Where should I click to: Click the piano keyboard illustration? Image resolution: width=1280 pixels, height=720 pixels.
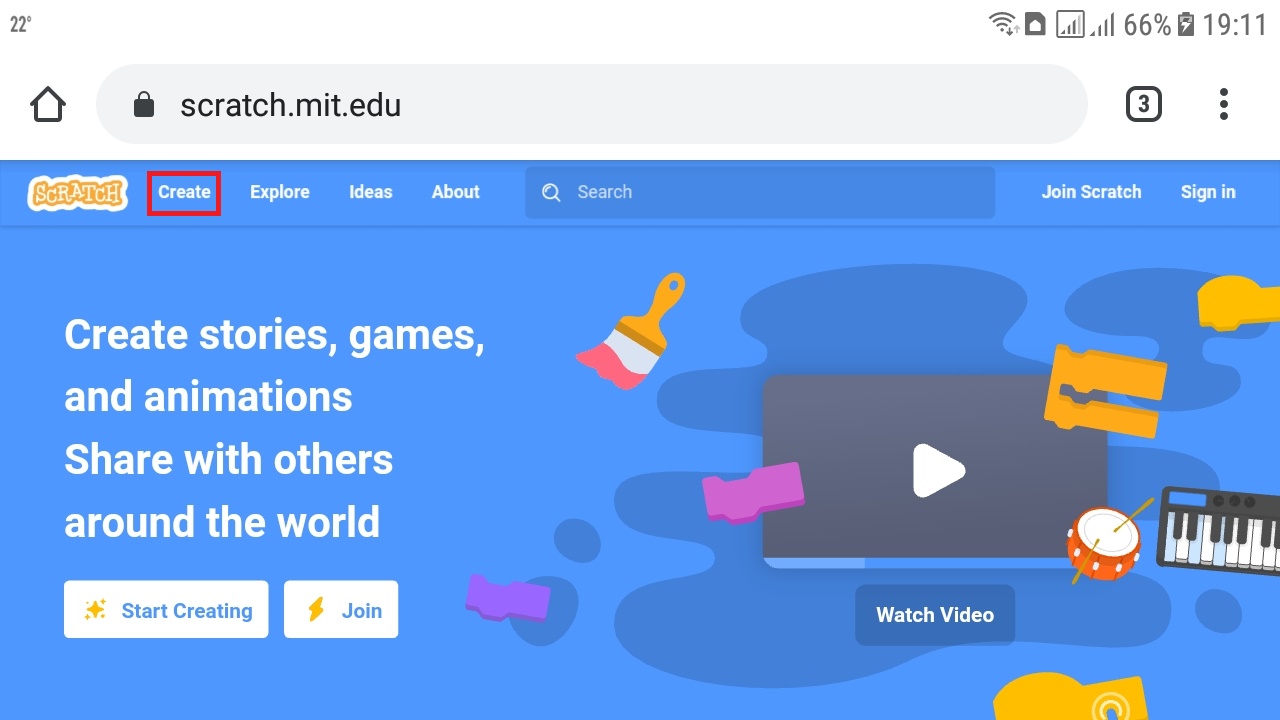[x=1220, y=532]
